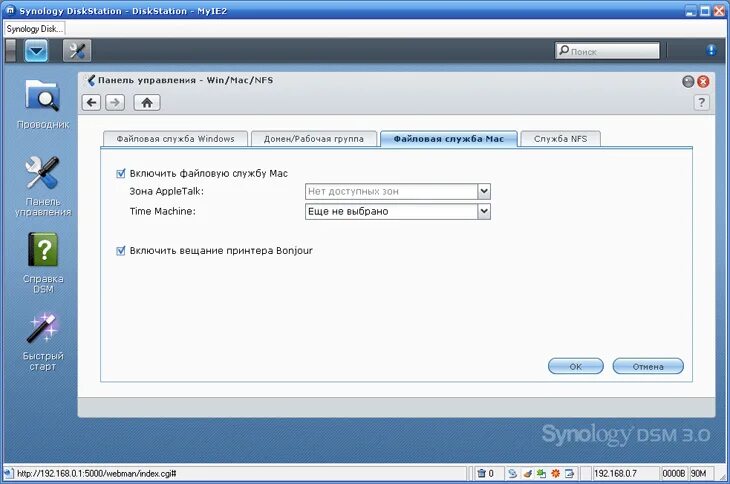This screenshot has height=484, width=730.
Task: Switch to Служба NFS tab
Action: coord(561,139)
